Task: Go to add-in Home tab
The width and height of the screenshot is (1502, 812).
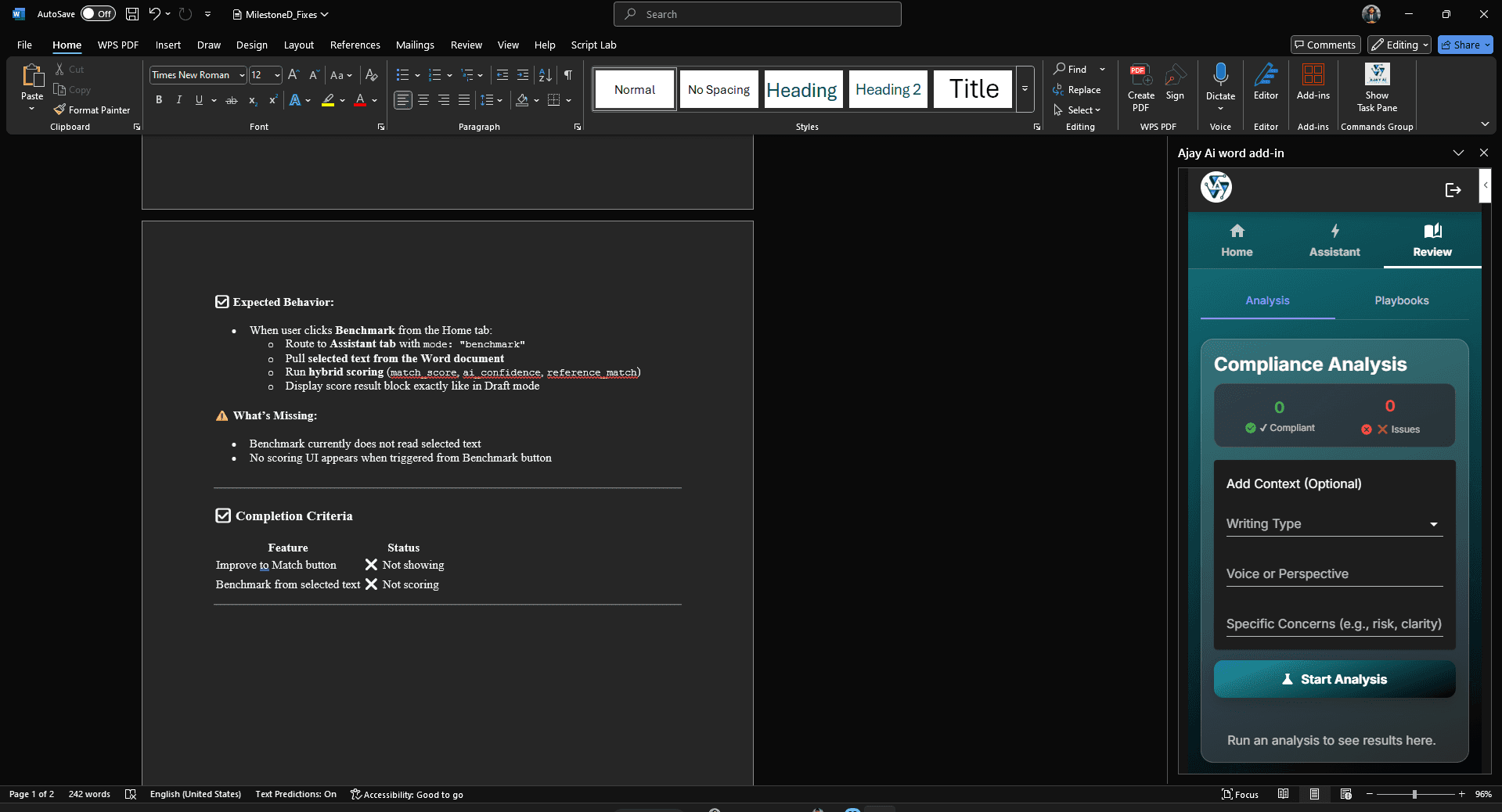Action: coord(1237,241)
